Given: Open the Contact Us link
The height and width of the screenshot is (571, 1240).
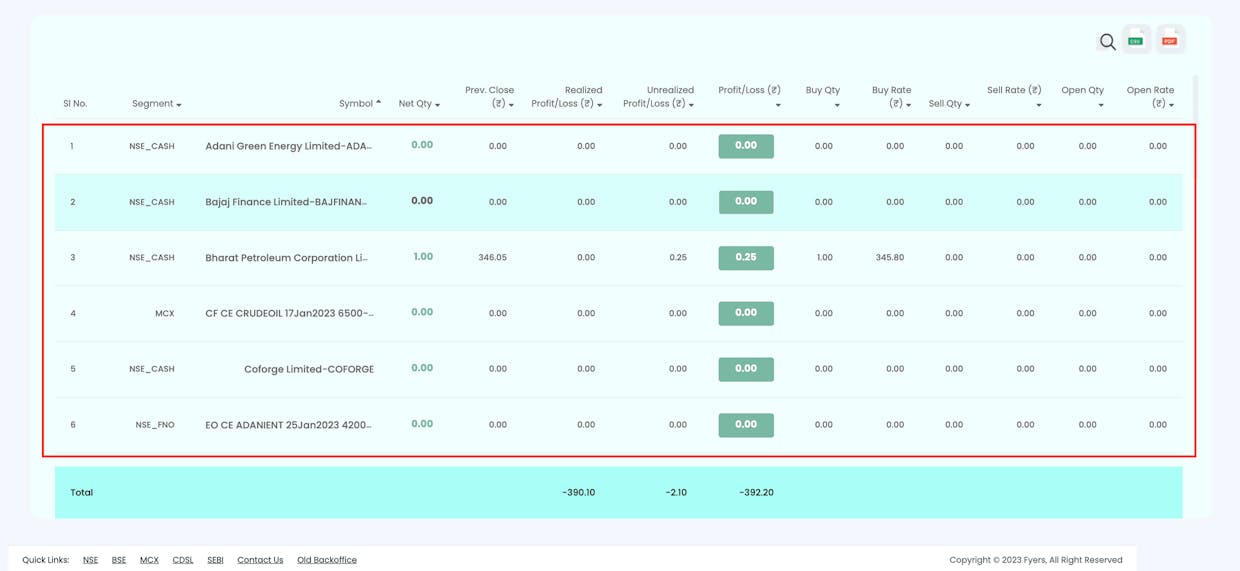Looking at the screenshot, I should coord(260,560).
